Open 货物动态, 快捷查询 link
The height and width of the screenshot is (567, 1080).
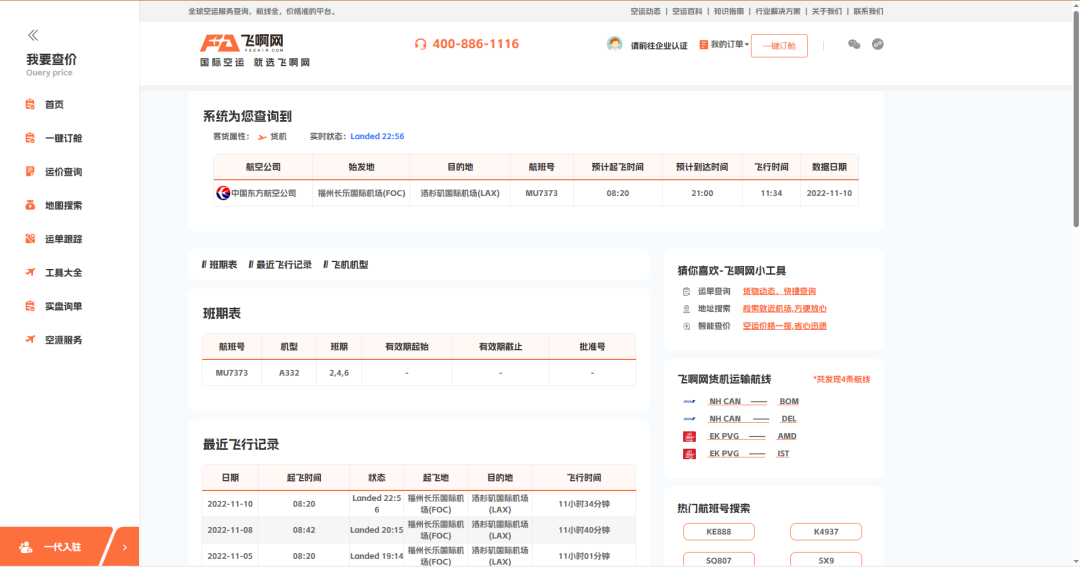click(779, 291)
